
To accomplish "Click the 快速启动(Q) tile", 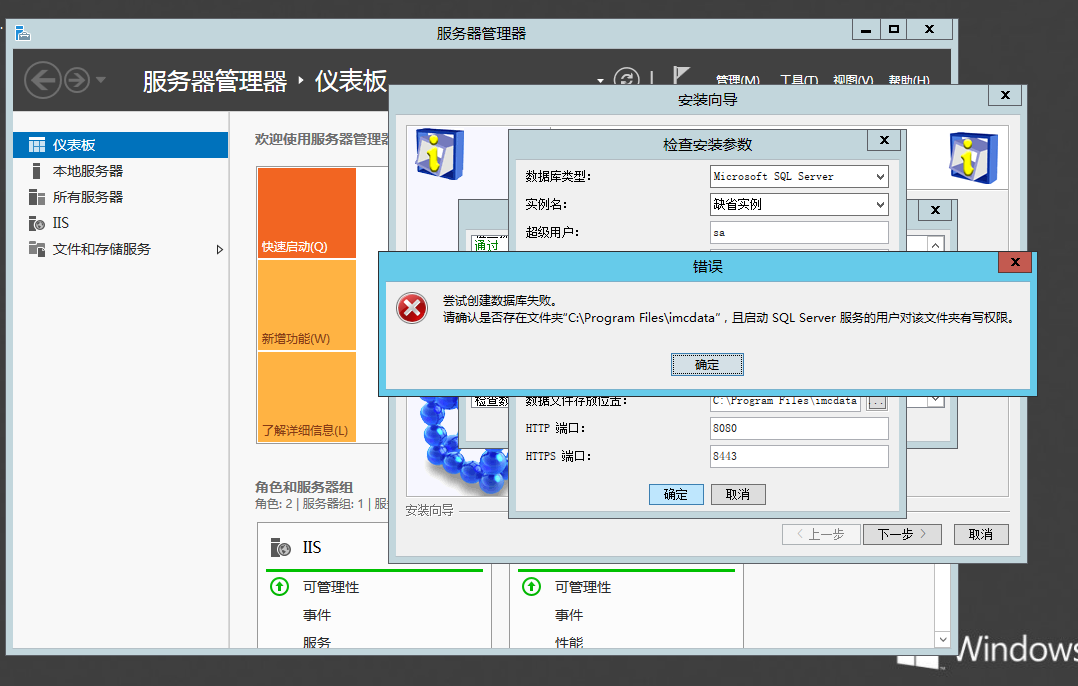I will click(307, 212).
